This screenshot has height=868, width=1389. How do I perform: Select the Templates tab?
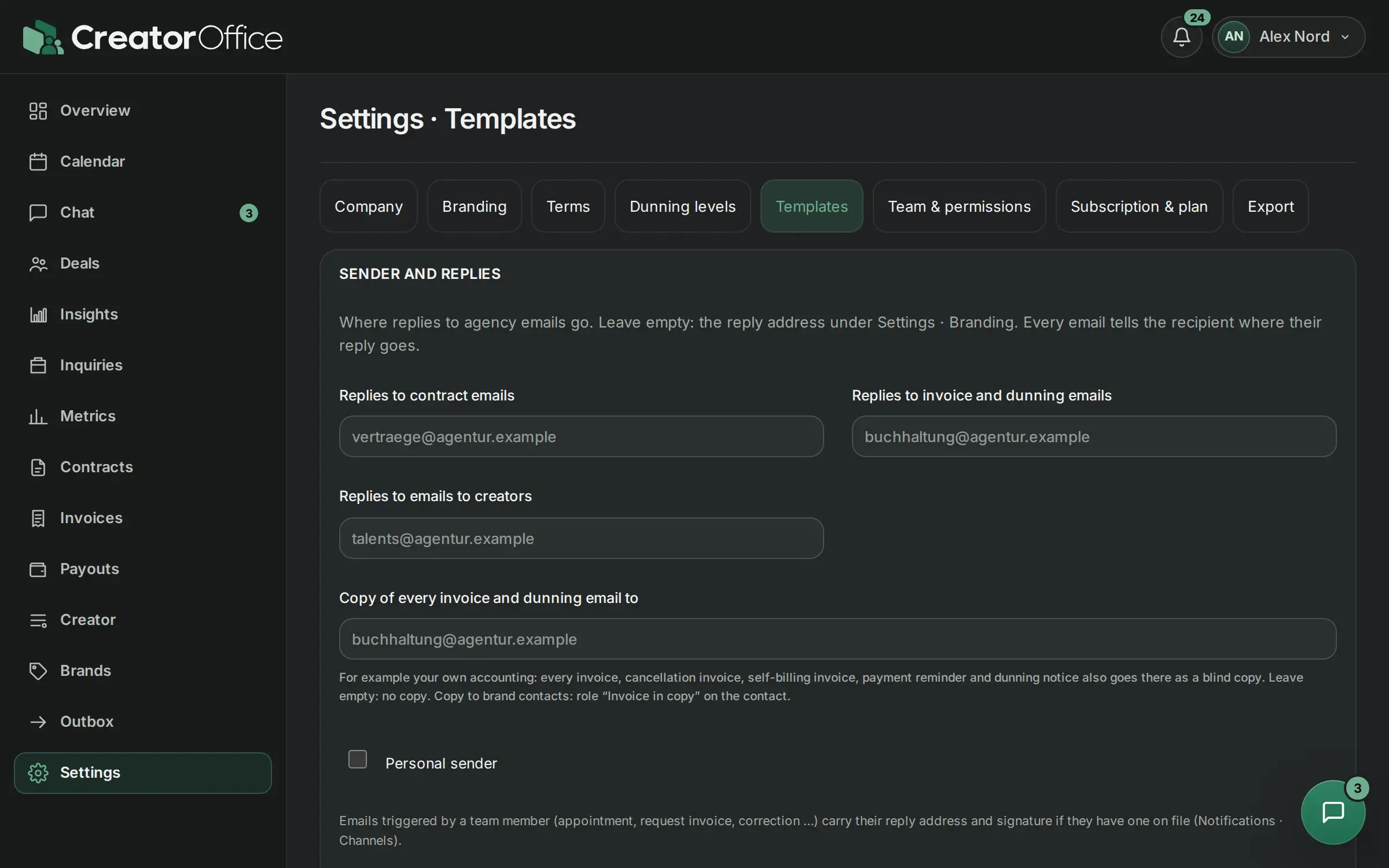tap(812, 206)
